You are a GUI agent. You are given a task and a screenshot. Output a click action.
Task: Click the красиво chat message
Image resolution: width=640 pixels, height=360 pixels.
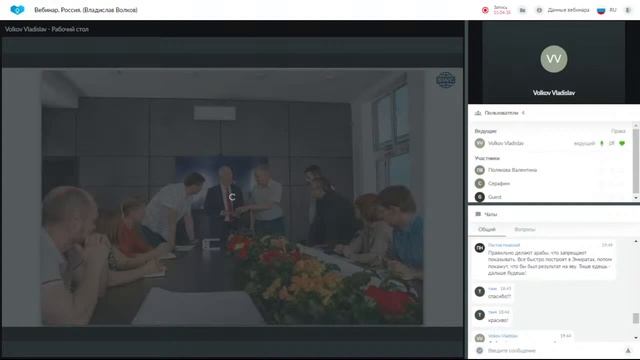(498, 320)
